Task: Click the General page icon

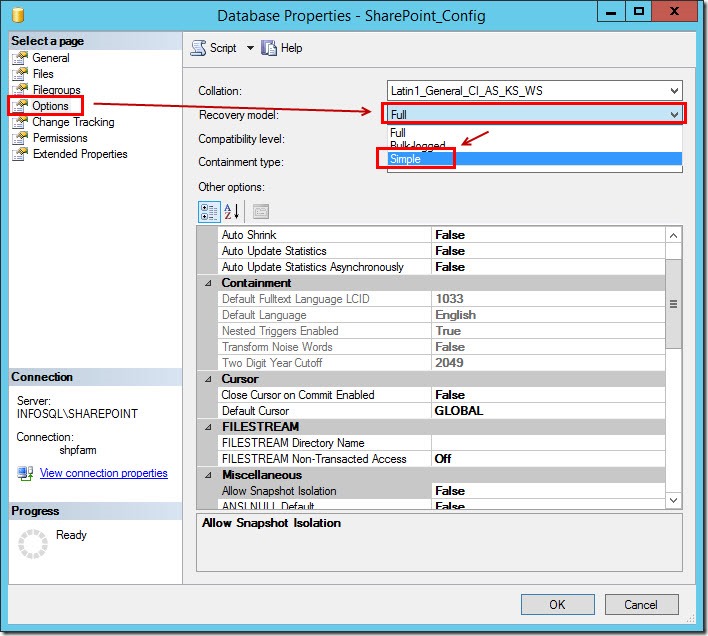Action: click(x=20, y=58)
